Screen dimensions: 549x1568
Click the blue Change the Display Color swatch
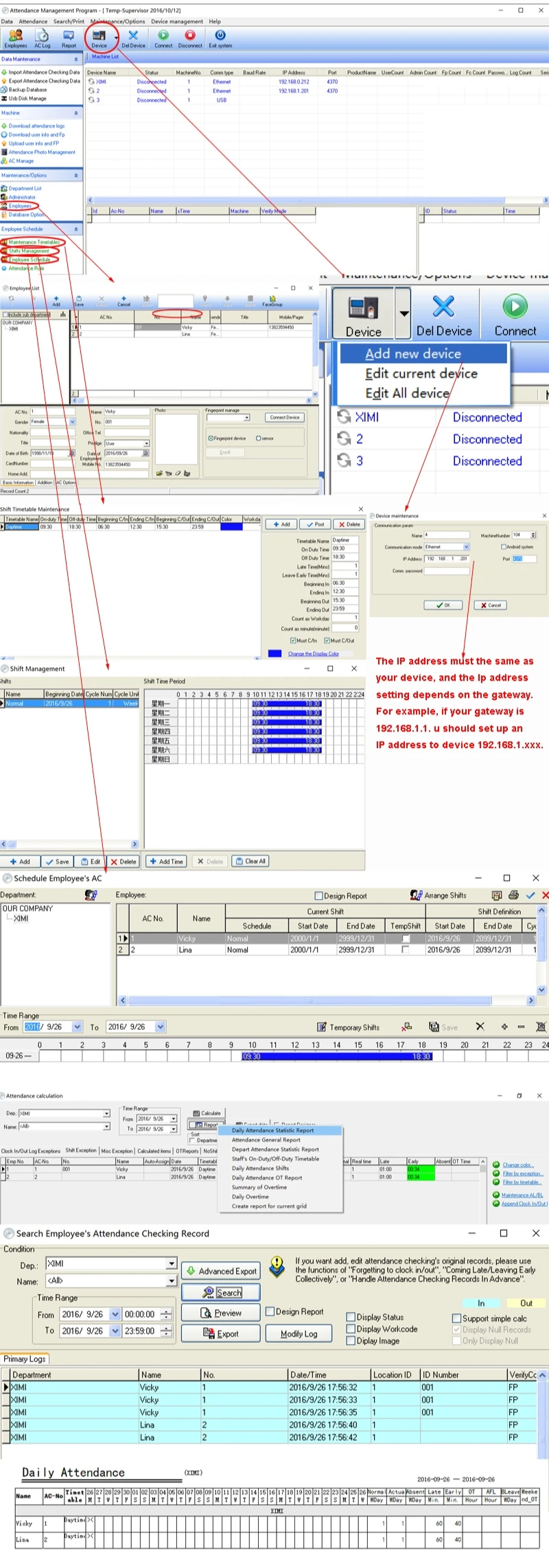[x=274, y=653]
